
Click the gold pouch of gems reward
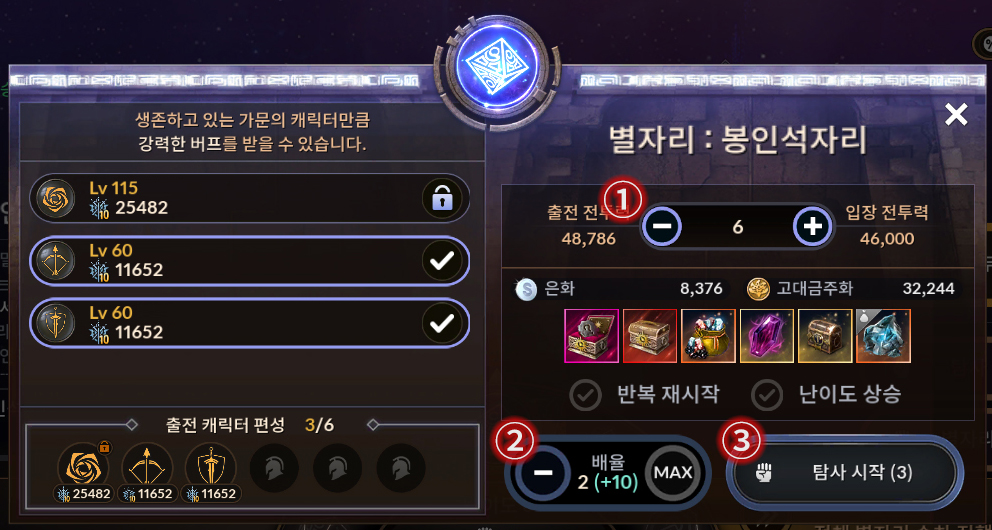pos(709,336)
